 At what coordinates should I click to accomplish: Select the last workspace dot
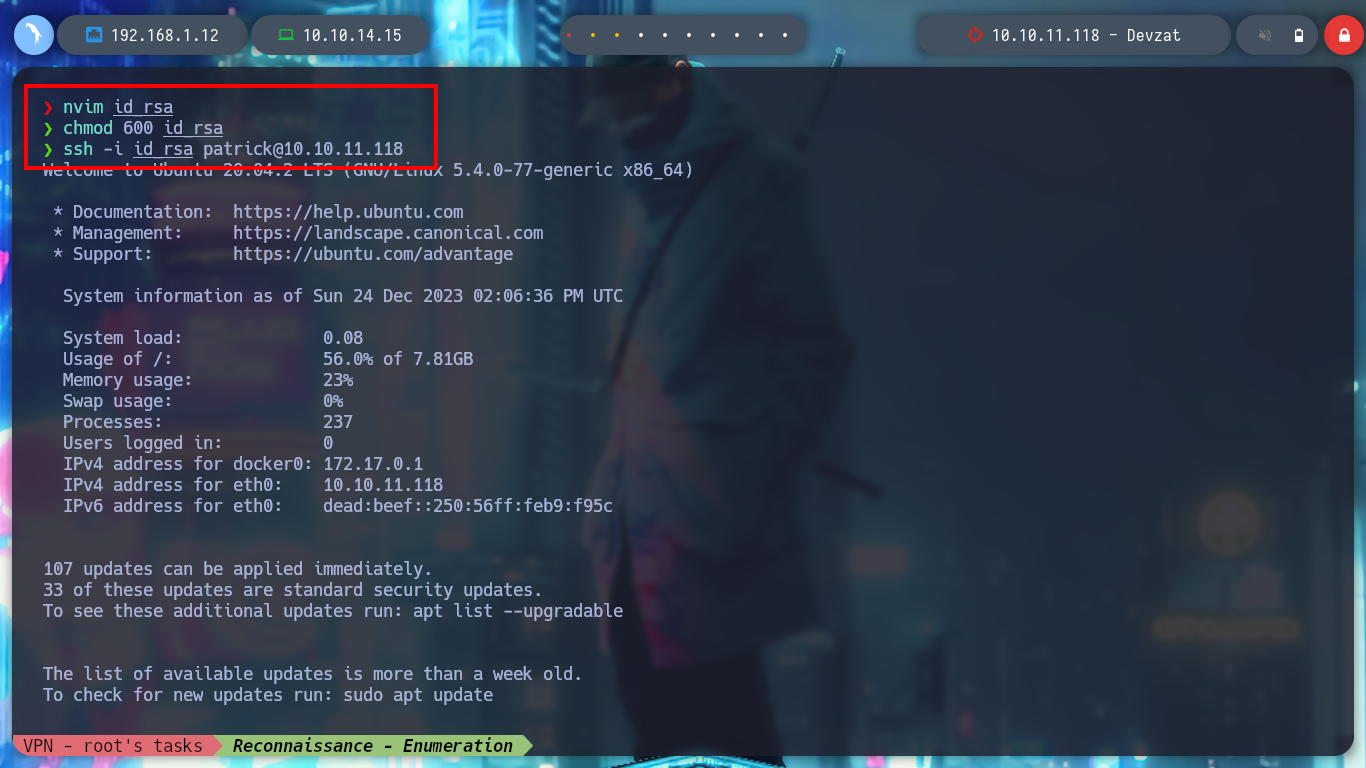(x=786, y=35)
